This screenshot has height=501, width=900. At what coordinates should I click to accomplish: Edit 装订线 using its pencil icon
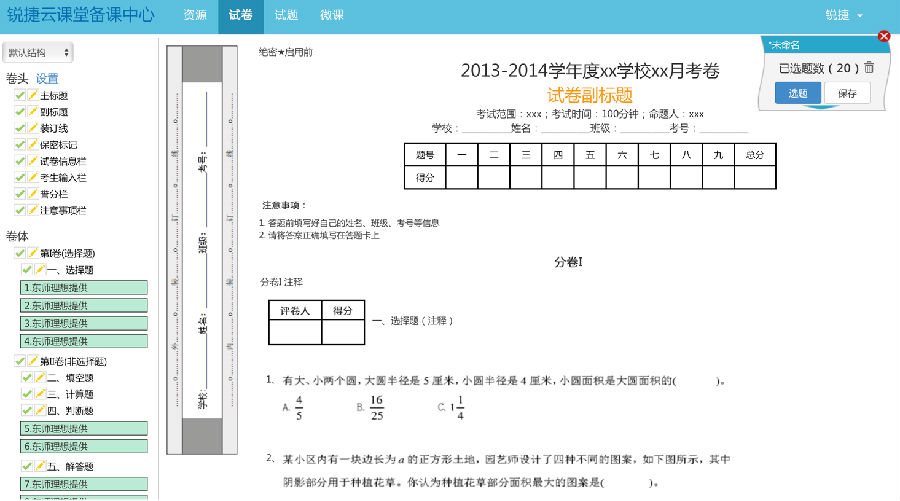tap(32, 129)
